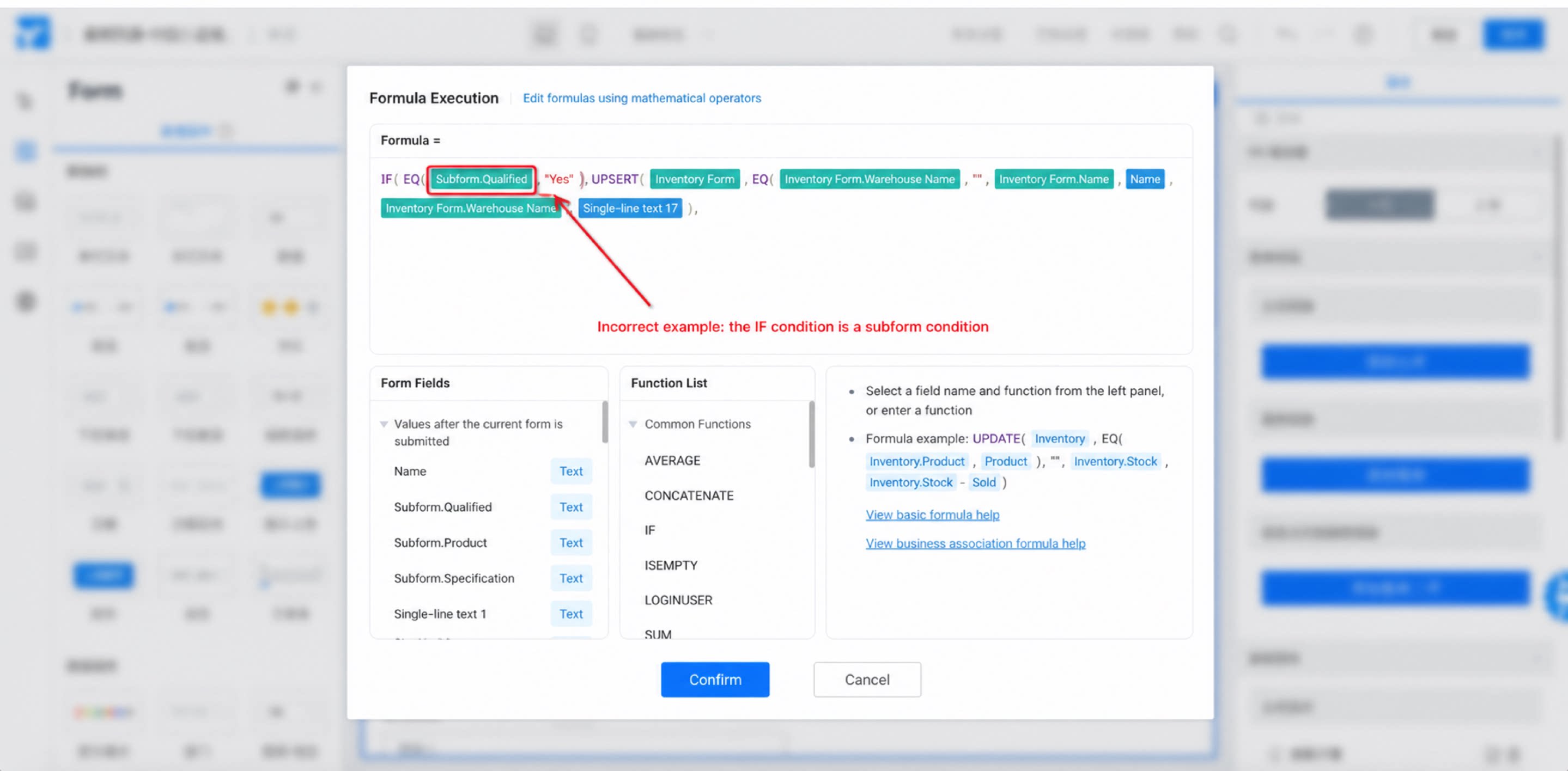Viewport: 1568px width, 771px height.
Task: Confirm the formula
Action: [x=715, y=679]
